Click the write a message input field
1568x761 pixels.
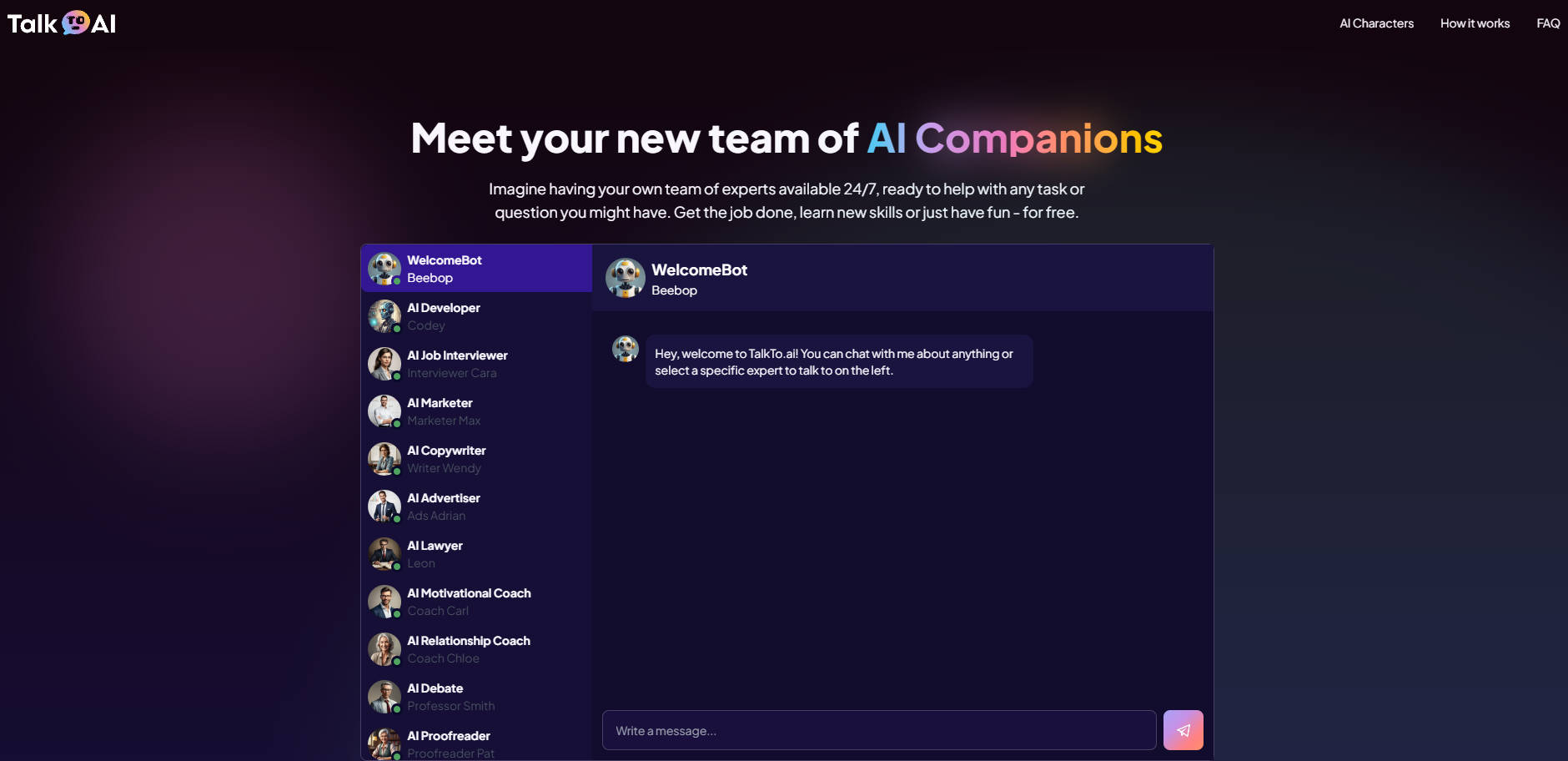point(876,729)
